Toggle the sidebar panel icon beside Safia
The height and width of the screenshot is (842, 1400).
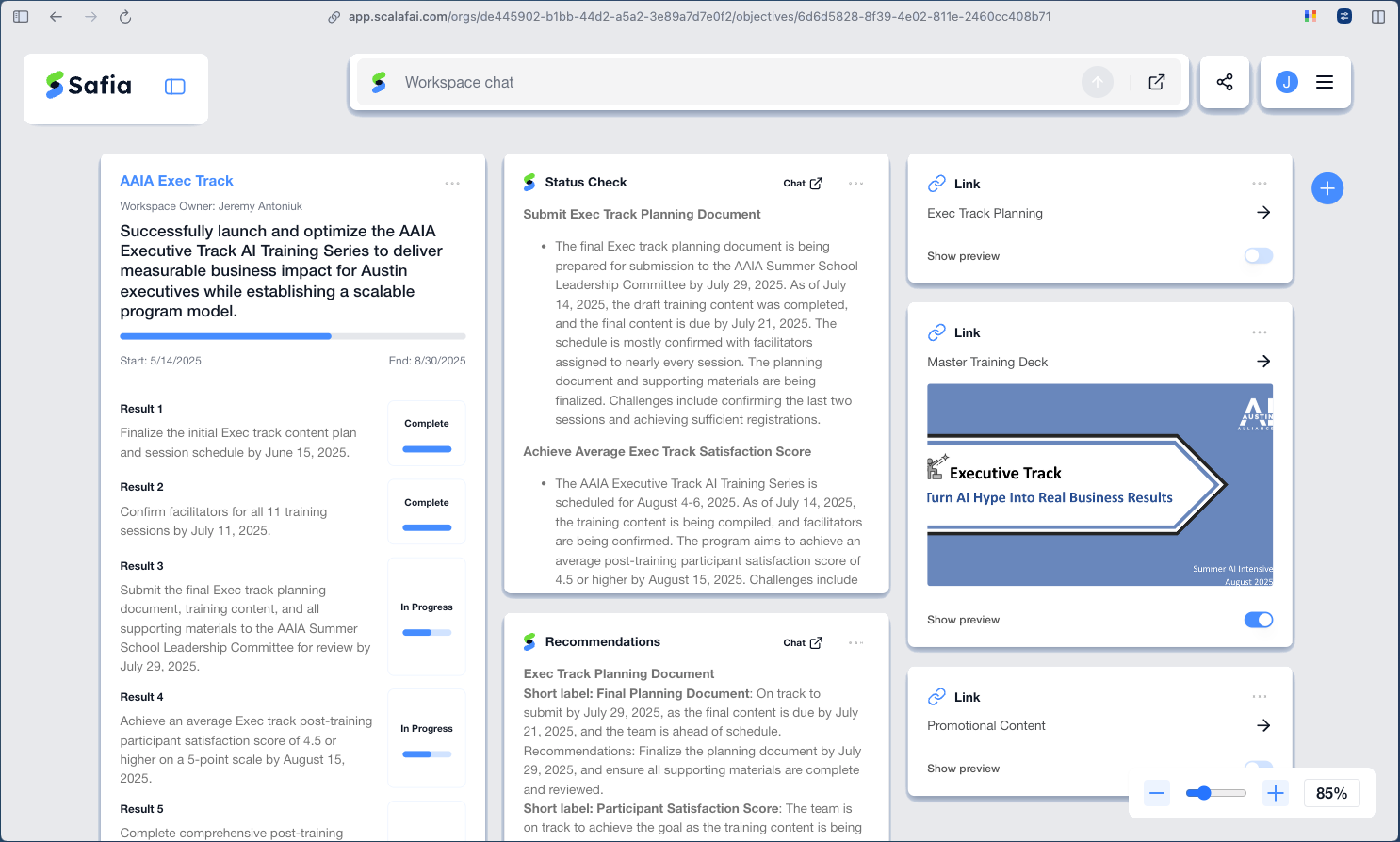tap(175, 87)
